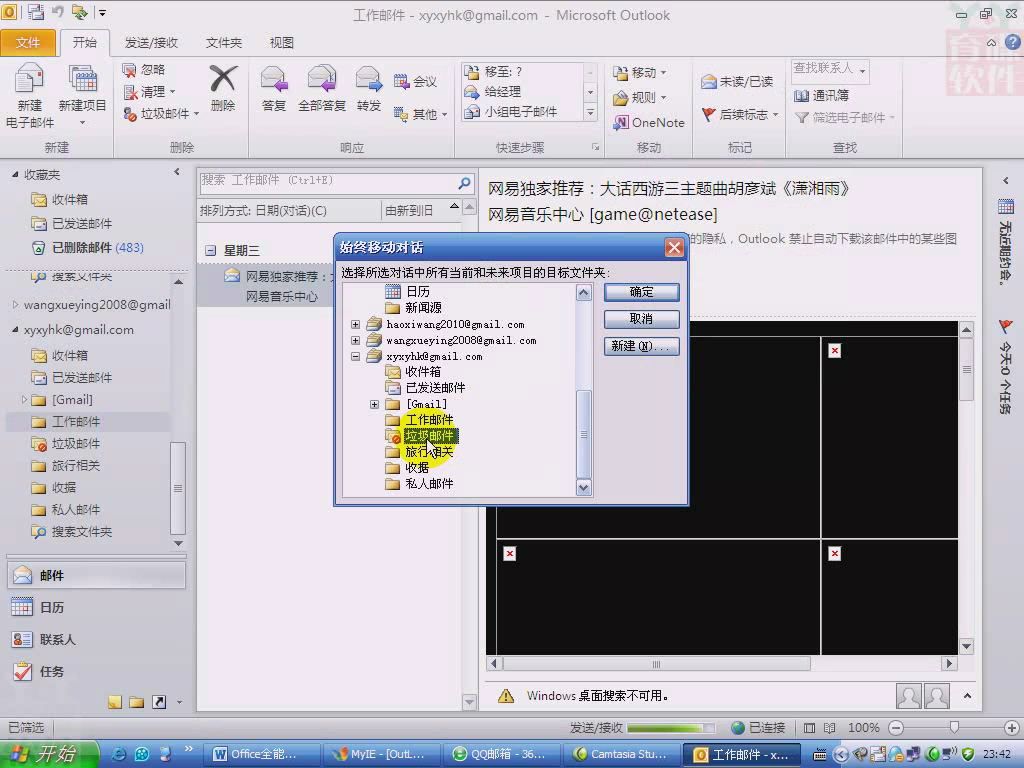This screenshot has width=1024, height=768.
Task: Minimize the ribbon with caret icon
Action: 991,42
